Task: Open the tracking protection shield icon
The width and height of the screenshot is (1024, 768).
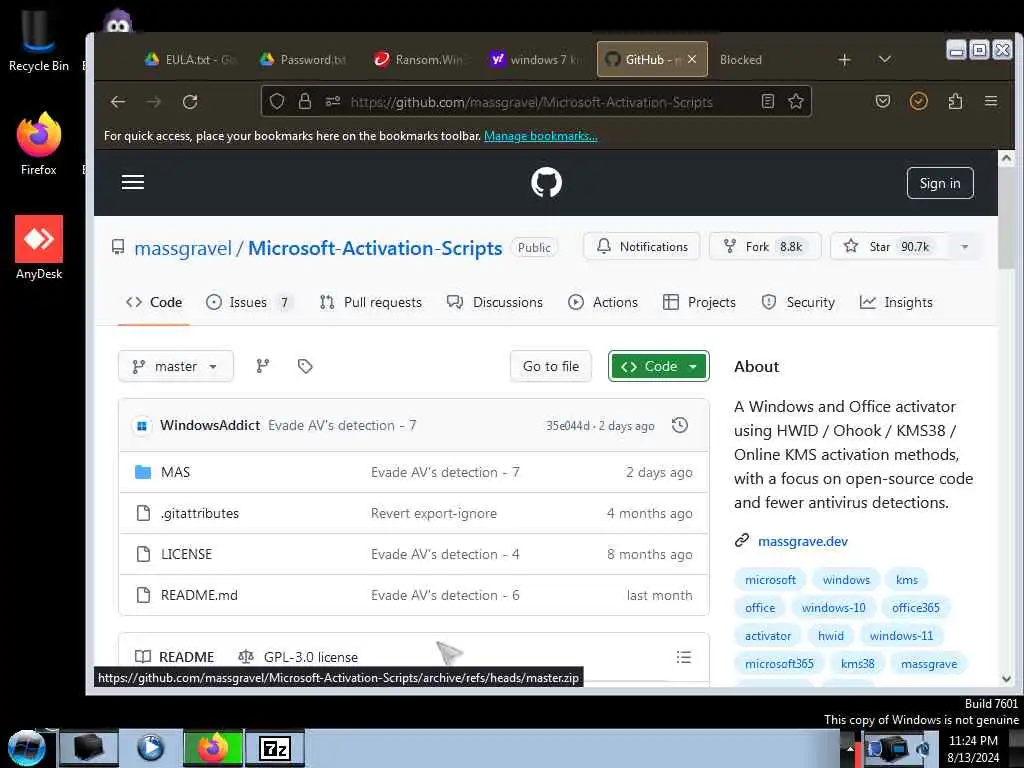Action: (x=277, y=102)
